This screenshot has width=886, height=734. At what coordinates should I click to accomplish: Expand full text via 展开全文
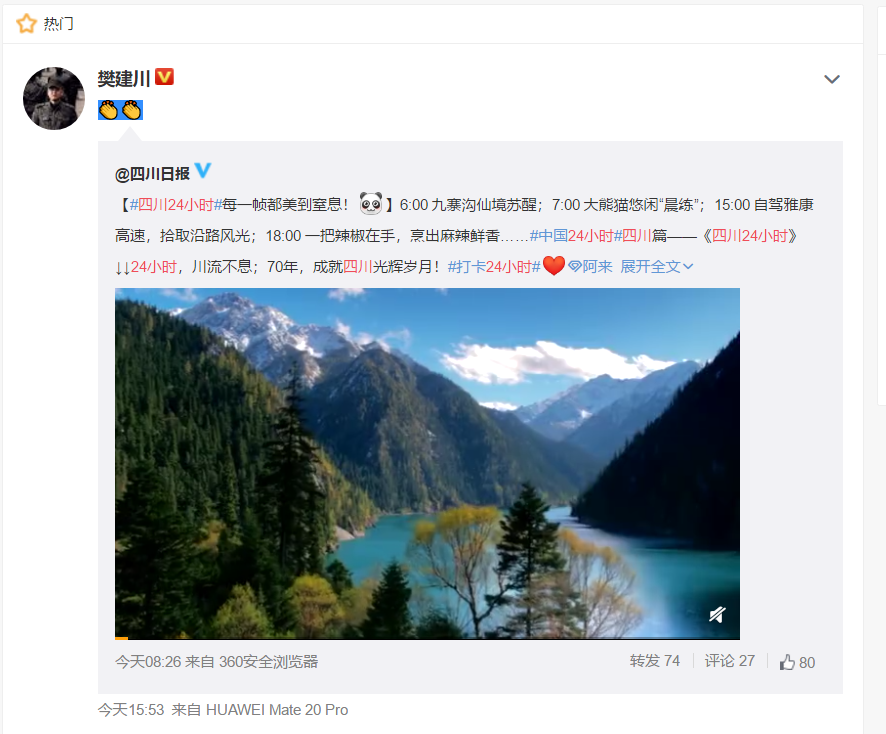[657, 266]
